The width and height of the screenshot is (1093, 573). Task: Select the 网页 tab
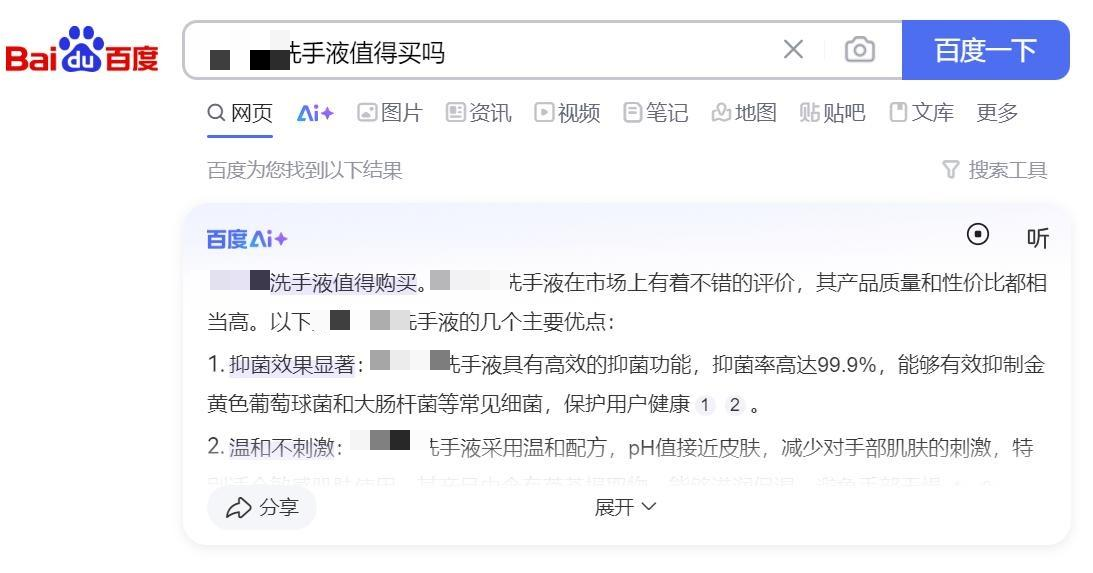click(x=240, y=113)
